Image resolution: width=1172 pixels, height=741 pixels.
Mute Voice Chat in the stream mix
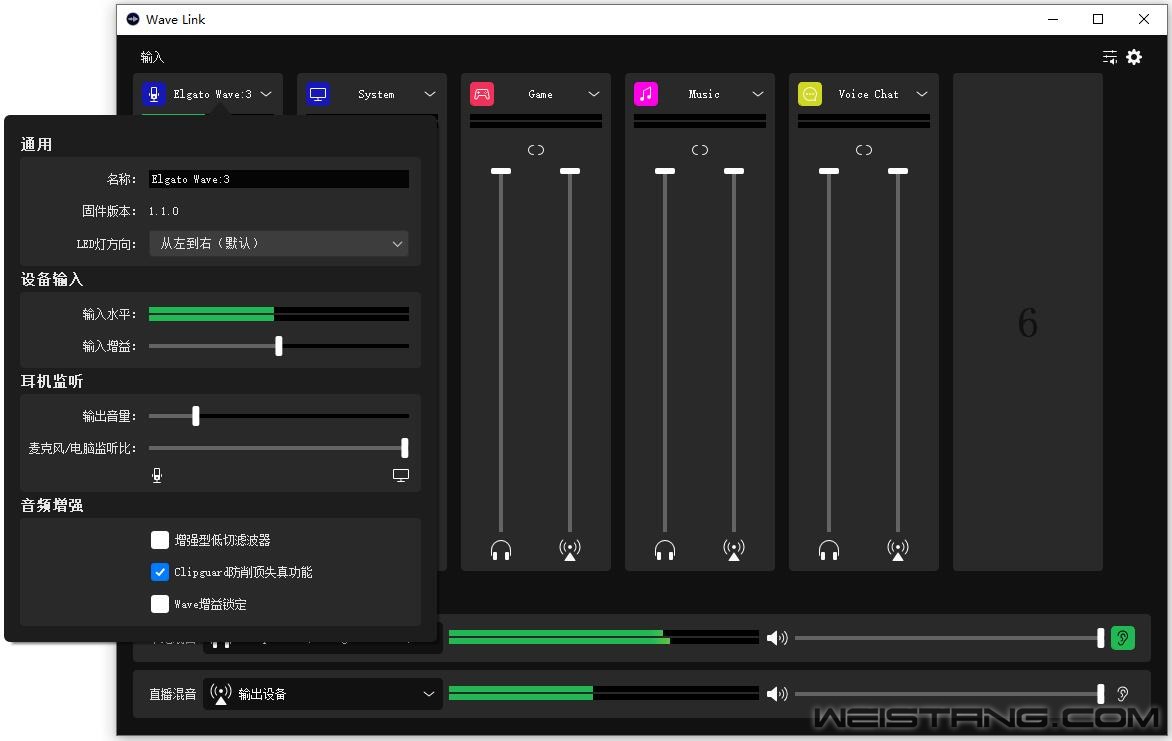tap(898, 550)
